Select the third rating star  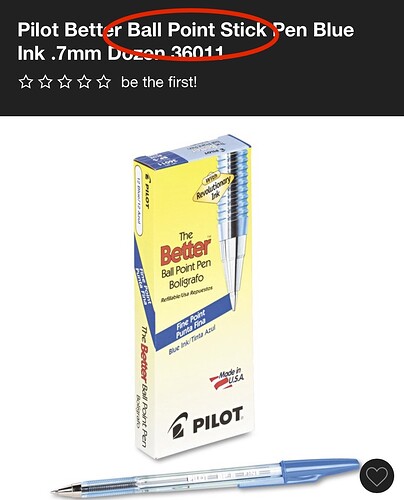click(65, 82)
